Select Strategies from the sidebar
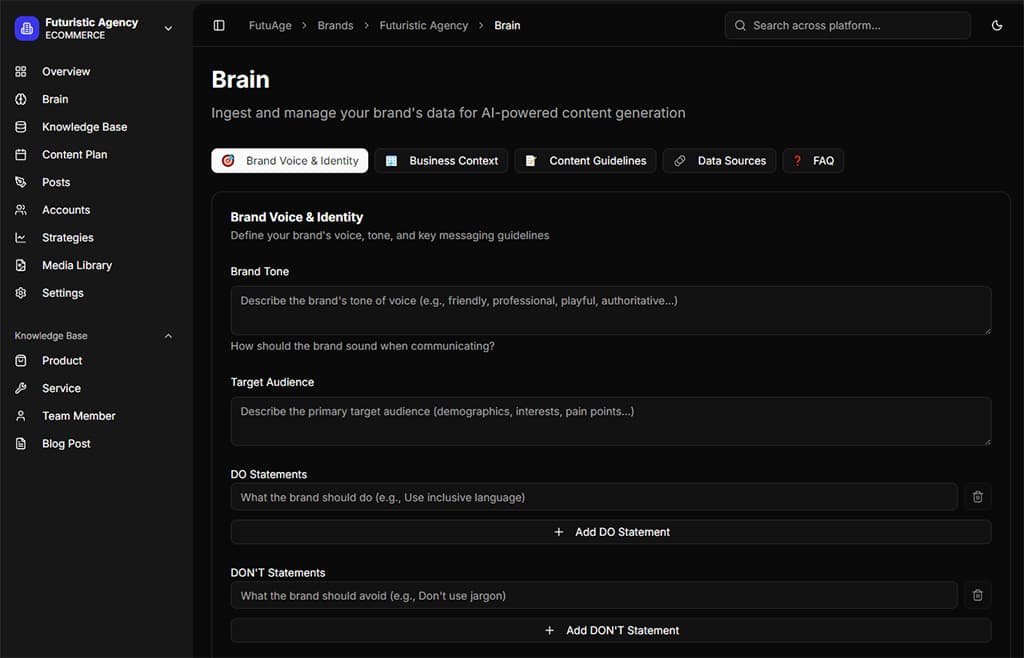Viewport: 1024px width, 658px height. click(67, 237)
